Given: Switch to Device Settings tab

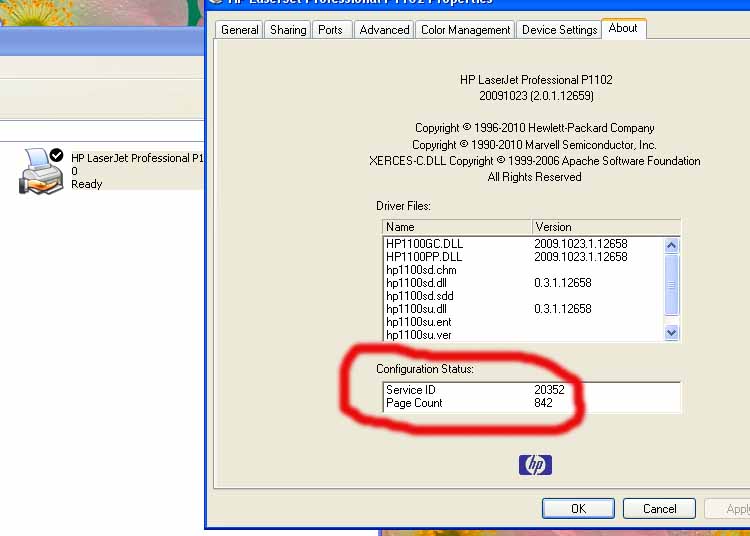Looking at the screenshot, I should coord(559,30).
